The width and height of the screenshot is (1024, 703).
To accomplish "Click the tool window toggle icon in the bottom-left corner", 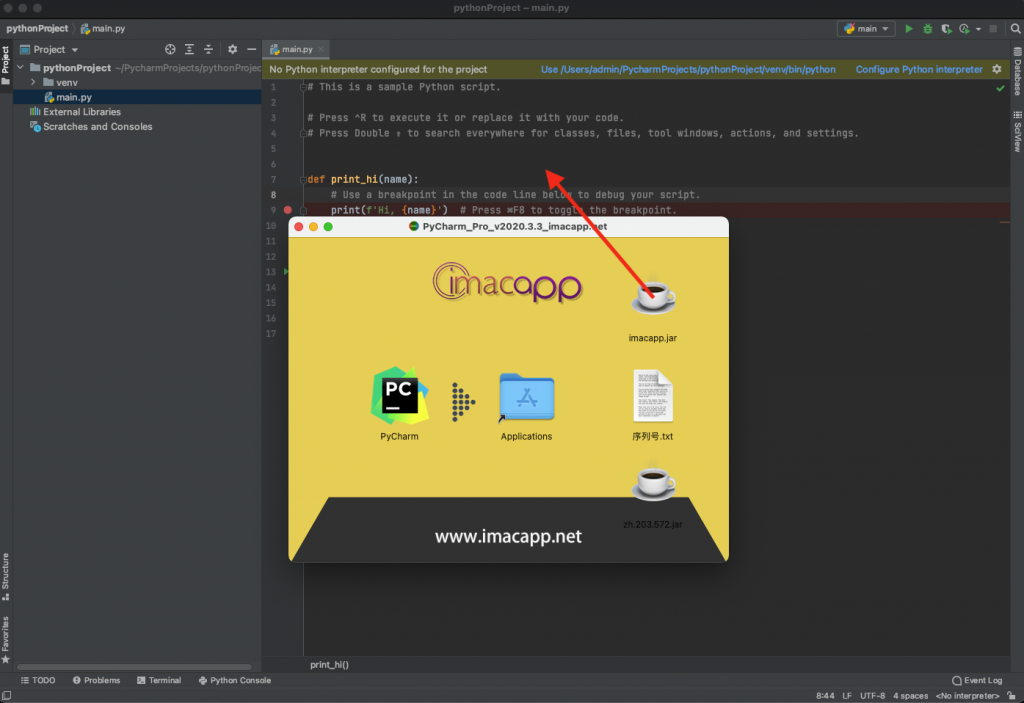I will point(7,696).
